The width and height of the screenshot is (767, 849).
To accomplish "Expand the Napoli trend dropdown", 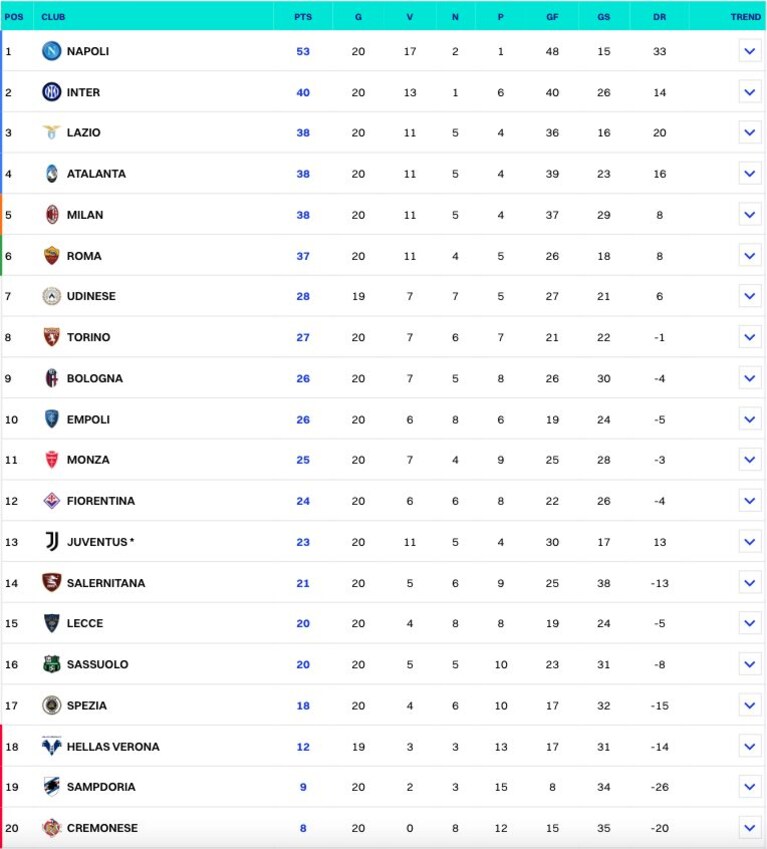I will click(x=750, y=51).
